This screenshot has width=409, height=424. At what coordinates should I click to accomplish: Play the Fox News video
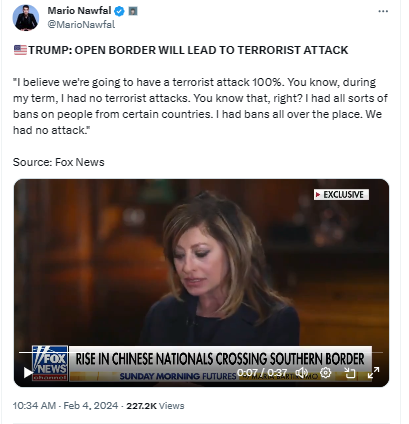point(28,373)
